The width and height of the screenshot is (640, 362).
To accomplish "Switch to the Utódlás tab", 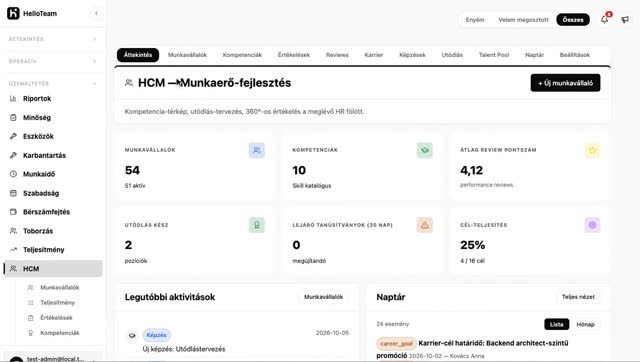I will tap(452, 55).
